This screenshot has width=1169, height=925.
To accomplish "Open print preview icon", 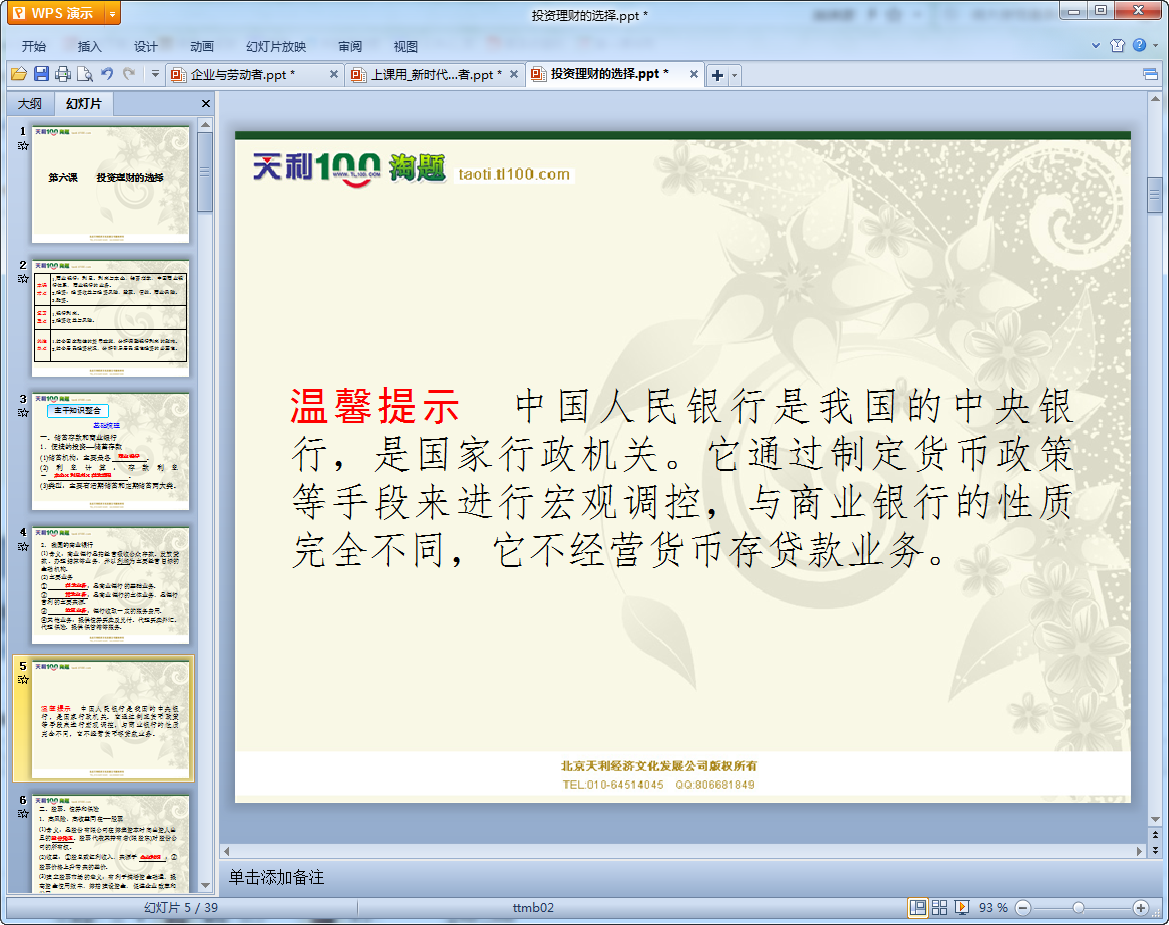I will (85, 74).
